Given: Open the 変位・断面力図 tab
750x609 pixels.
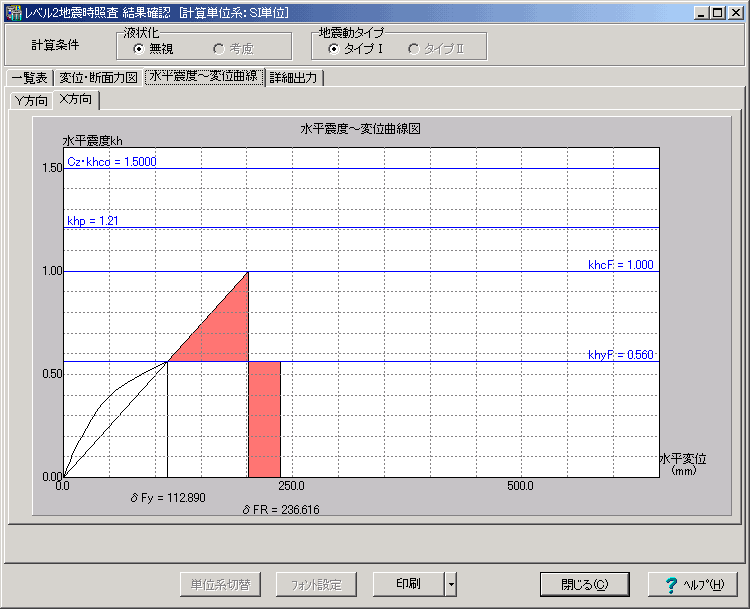Looking at the screenshot, I should click(x=98, y=78).
